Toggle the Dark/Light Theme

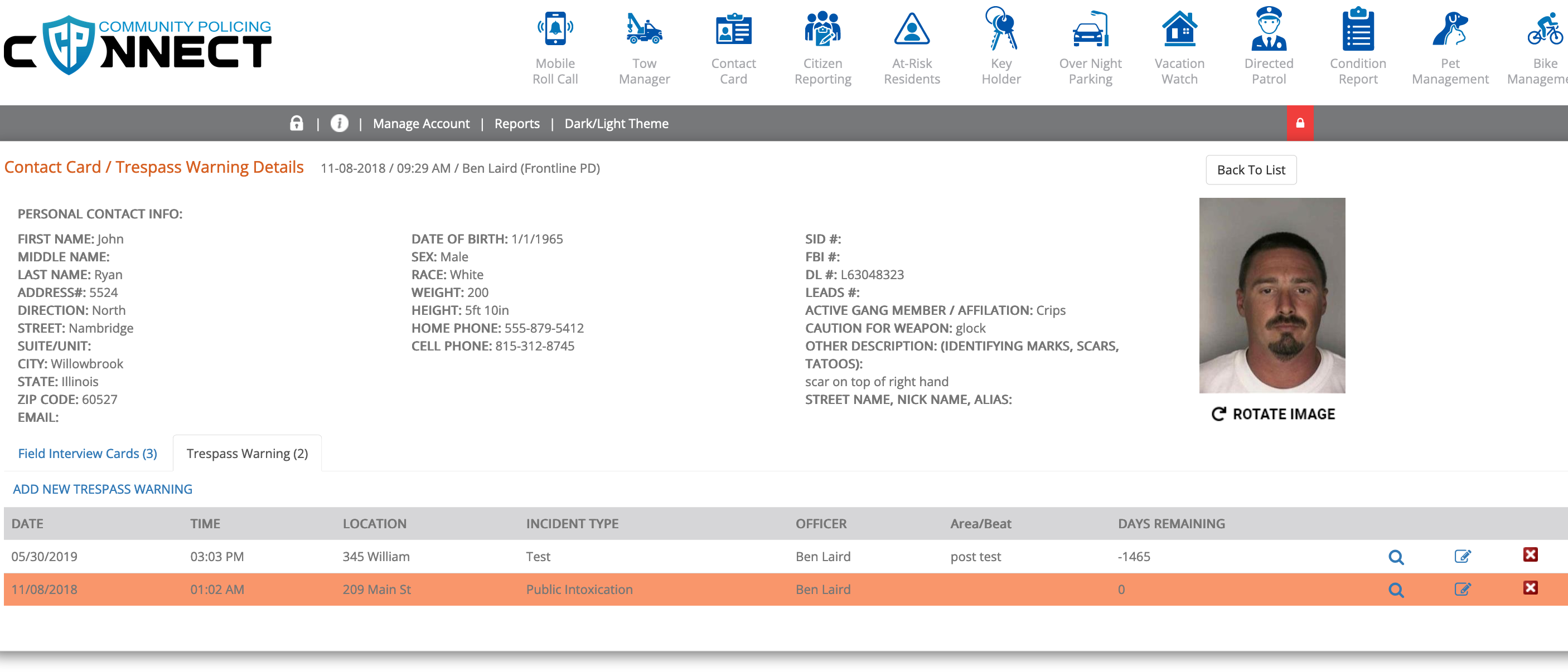point(616,124)
